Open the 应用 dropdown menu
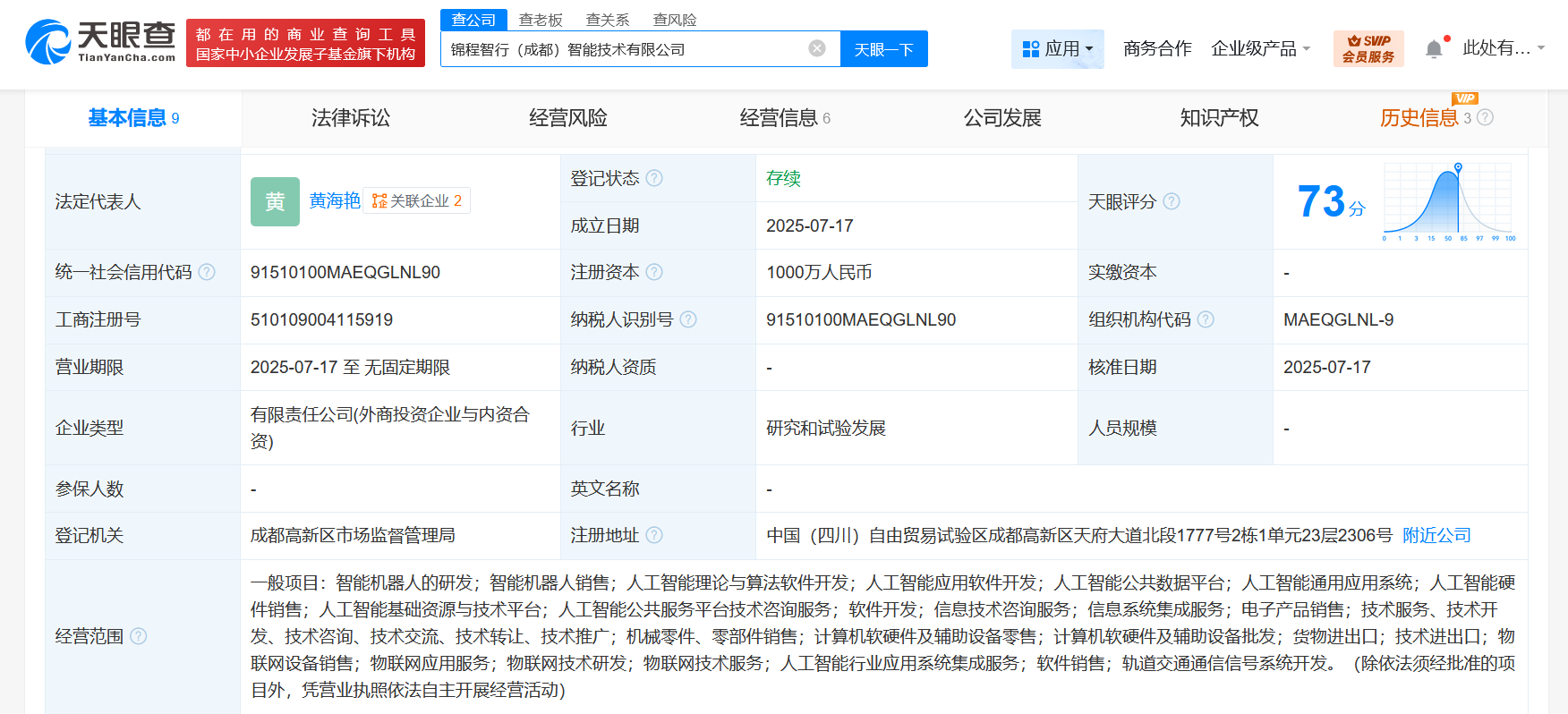The width and height of the screenshot is (1568, 714). click(x=1058, y=48)
